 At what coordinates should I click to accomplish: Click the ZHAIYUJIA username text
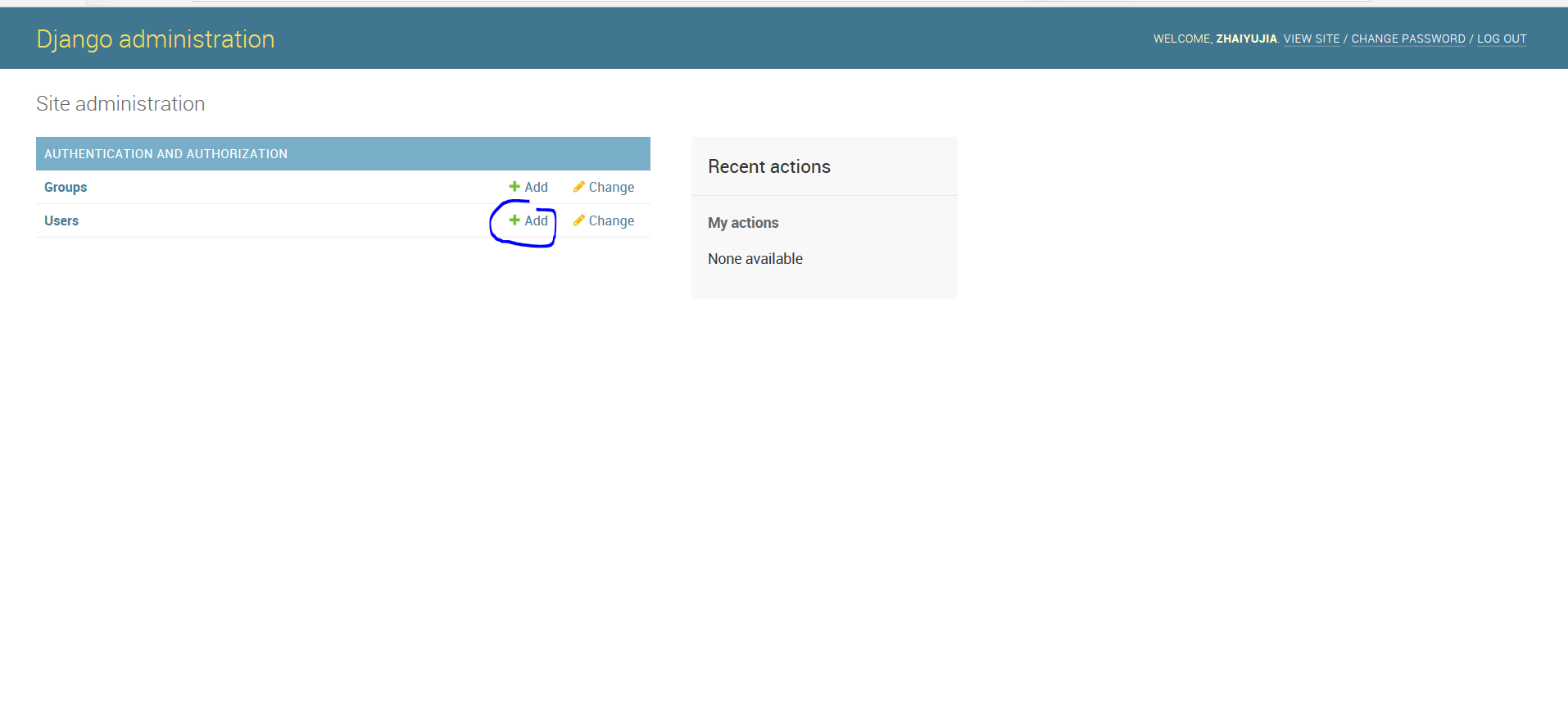1246,39
